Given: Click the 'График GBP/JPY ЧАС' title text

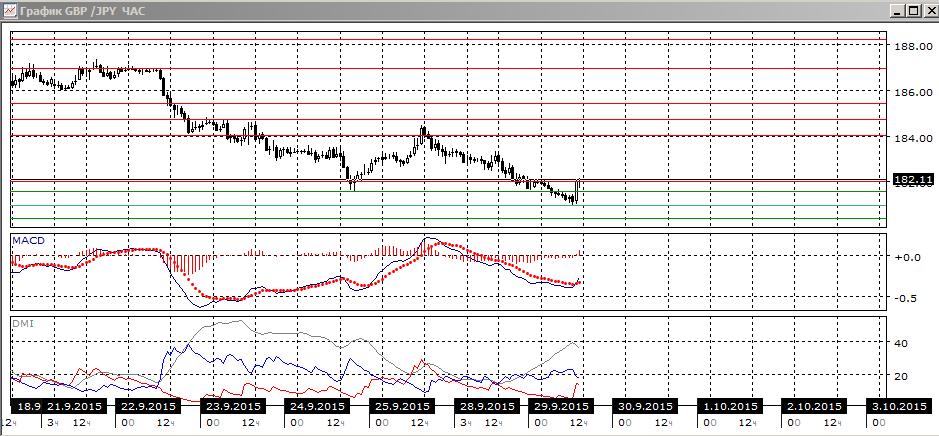Looking at the screenshot, I should pos(82,11).
